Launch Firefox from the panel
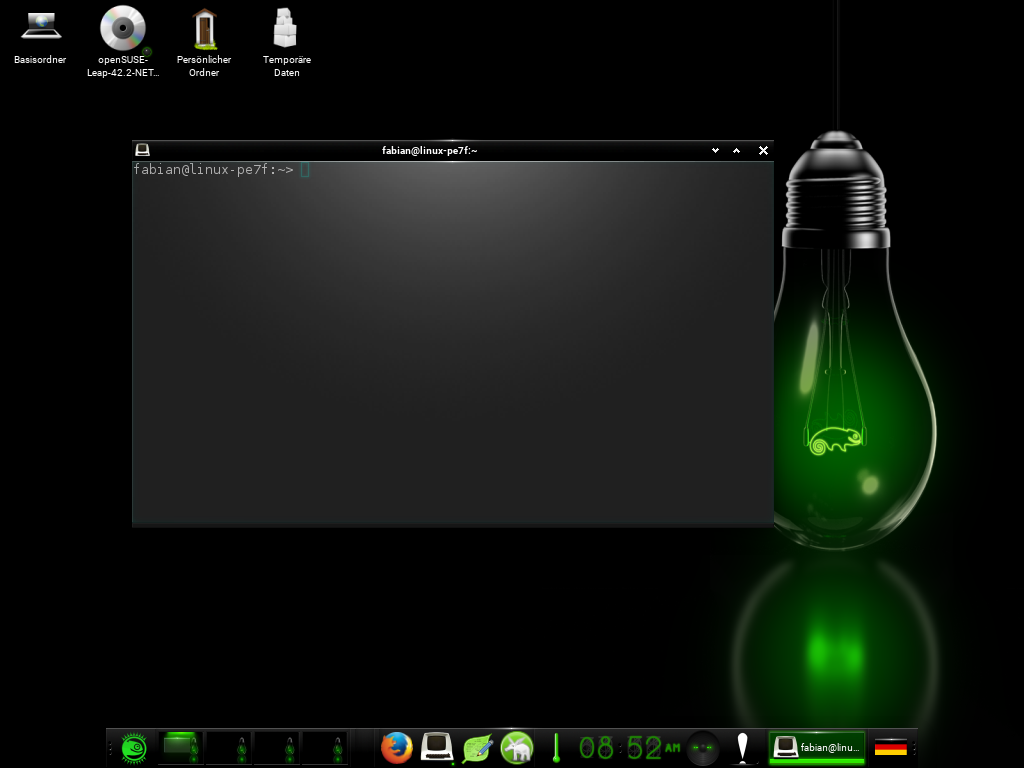The width and height of the screenshot is (1024, 768). click(397, 747)
